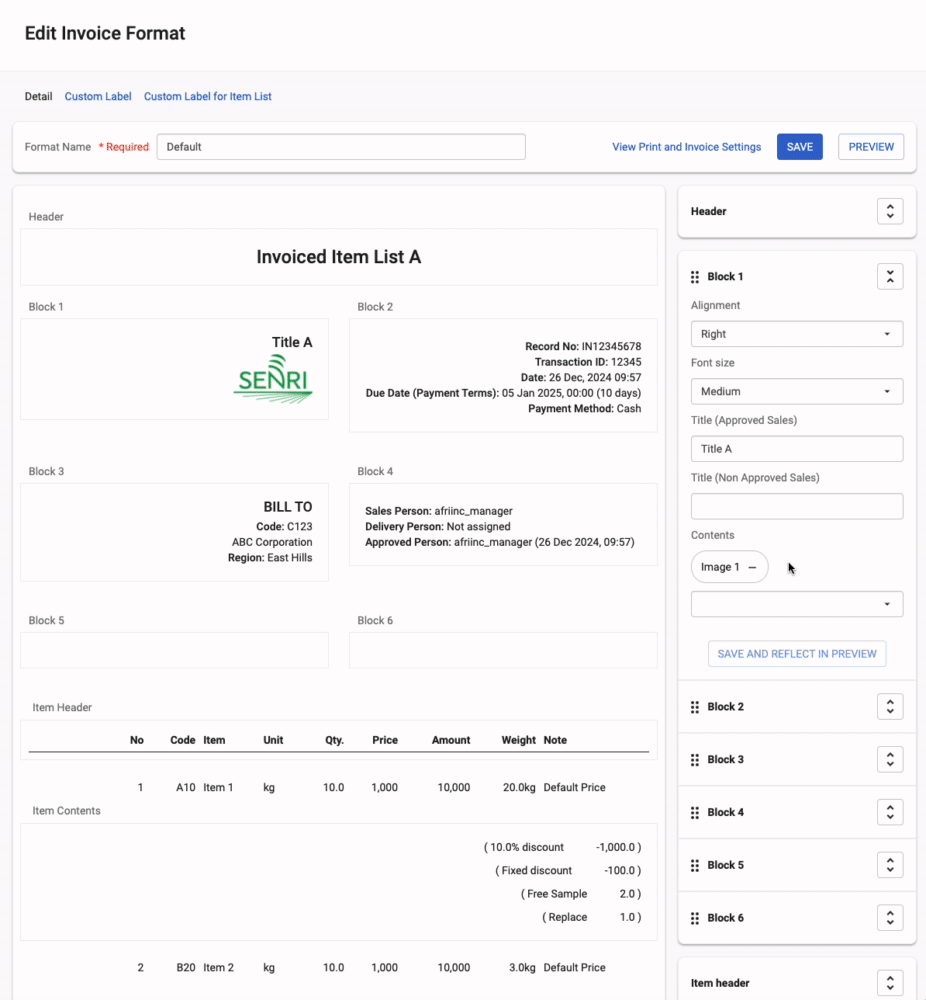The width and height of the screenshot is (926, 1000).
Task: Expand the Block 2 panel
Action: click(890, 707)
